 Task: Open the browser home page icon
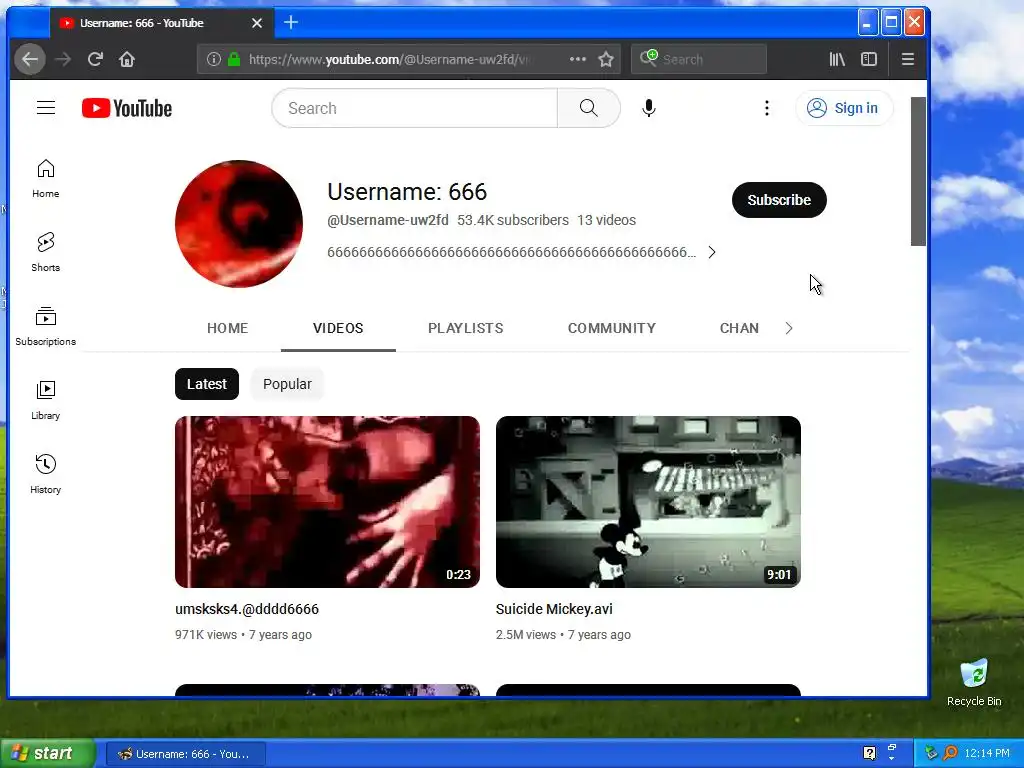coord(127,59)
